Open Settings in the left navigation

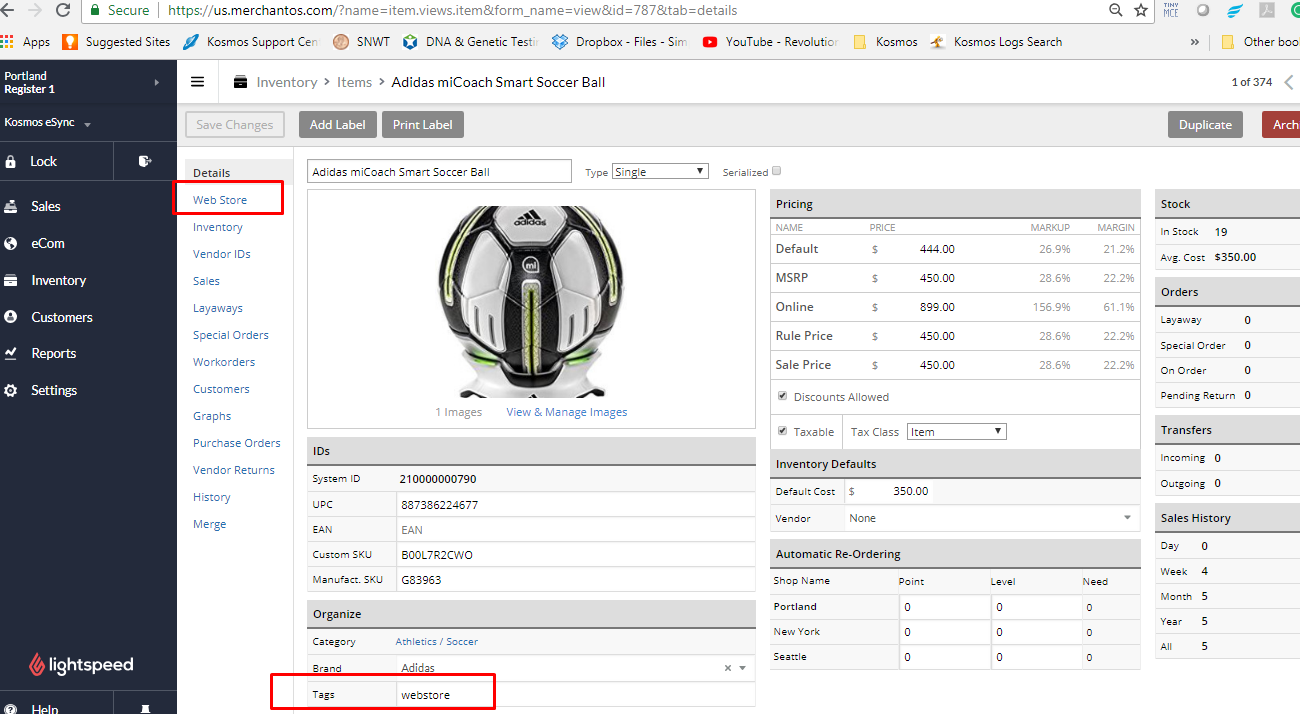click(x=54, y=390)
